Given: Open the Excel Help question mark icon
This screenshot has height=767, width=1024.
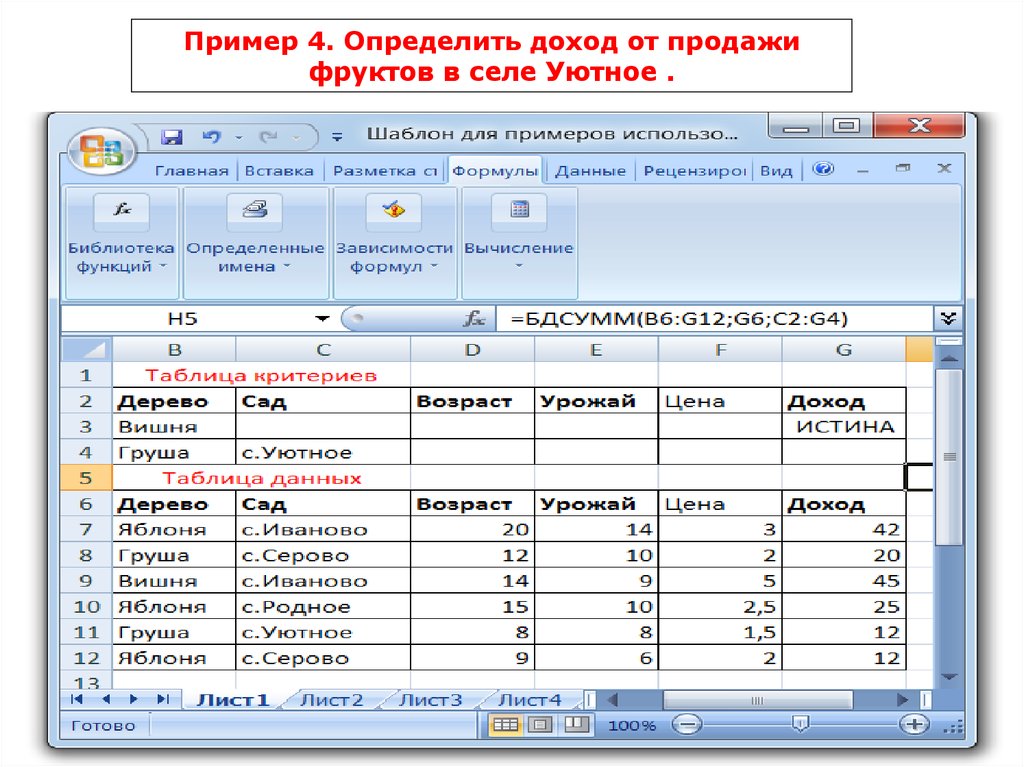Looking at the screenshot, I should (x=824, y=169).
